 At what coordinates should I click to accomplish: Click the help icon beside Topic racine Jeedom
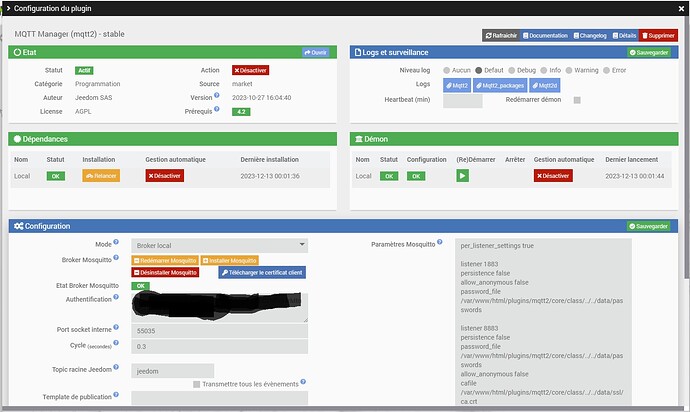116,367
